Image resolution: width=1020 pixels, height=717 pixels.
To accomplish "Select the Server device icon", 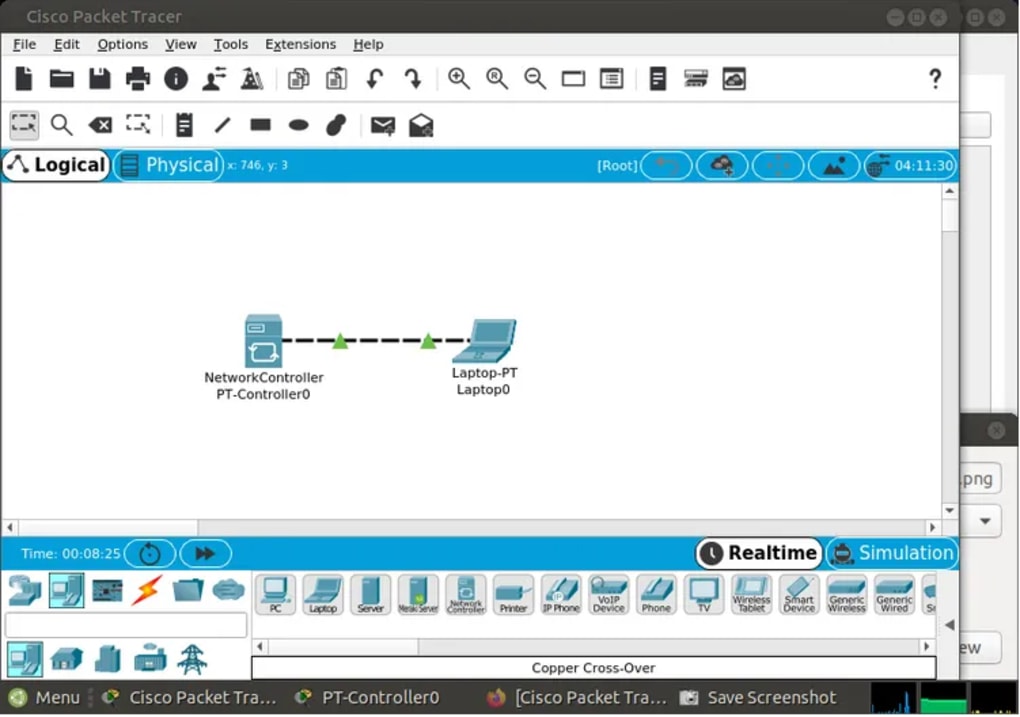I will (370, 595).
